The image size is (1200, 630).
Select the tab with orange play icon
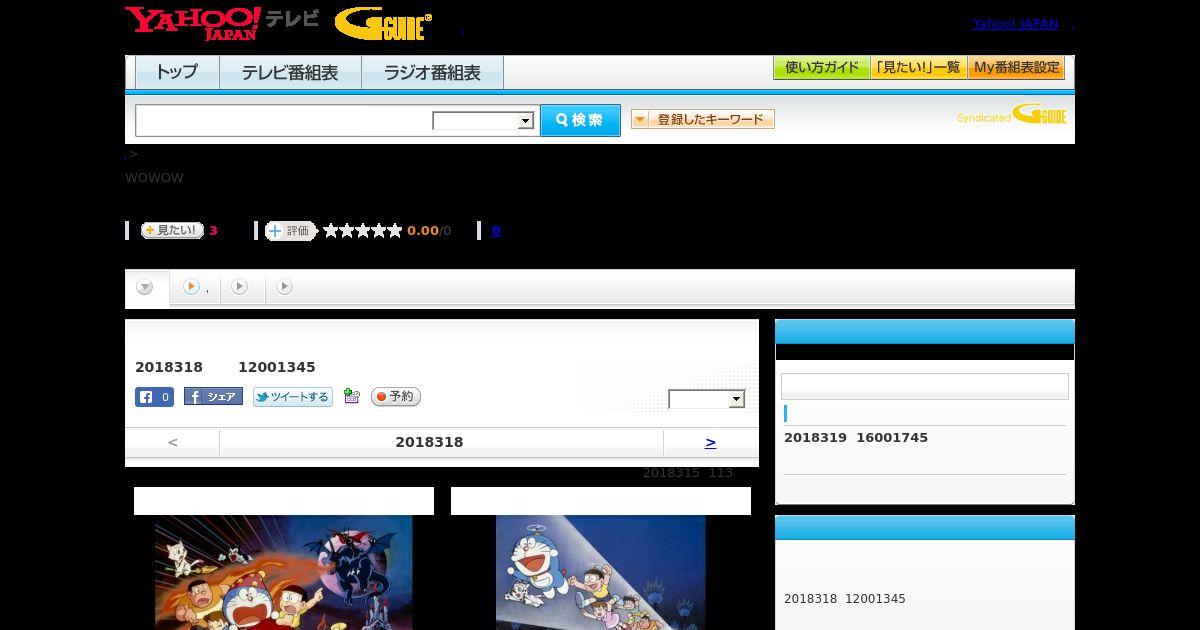194,287
